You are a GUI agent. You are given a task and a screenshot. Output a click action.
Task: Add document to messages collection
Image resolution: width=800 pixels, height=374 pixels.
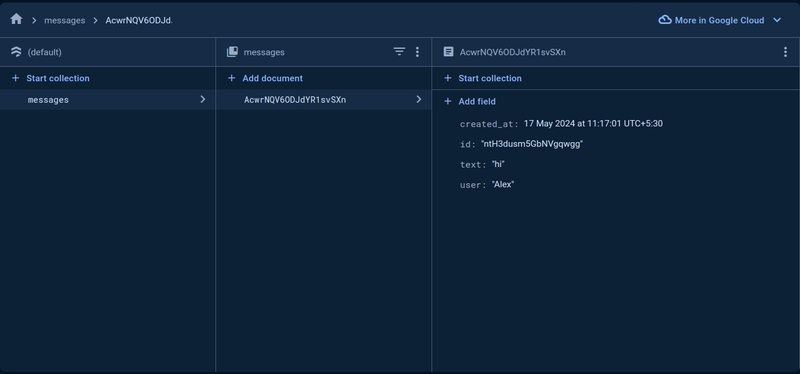point(272,78)
